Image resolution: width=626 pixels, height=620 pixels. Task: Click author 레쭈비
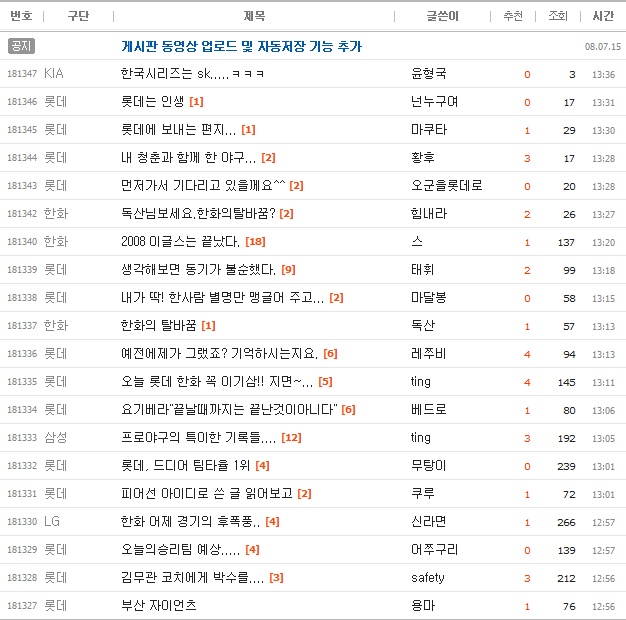(x=428, y=353)
